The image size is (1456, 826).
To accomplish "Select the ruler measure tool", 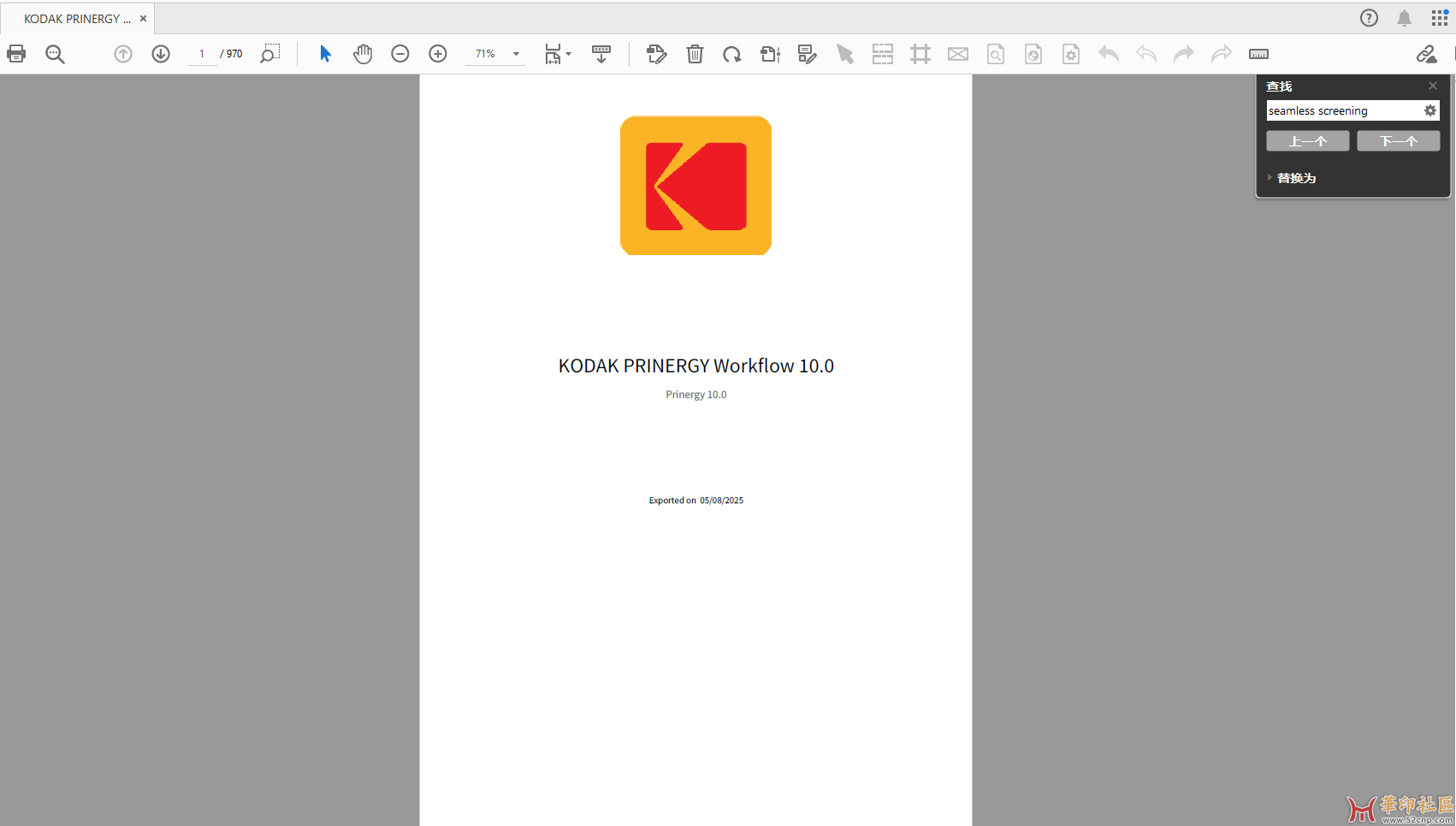I will coord(1258,54).
